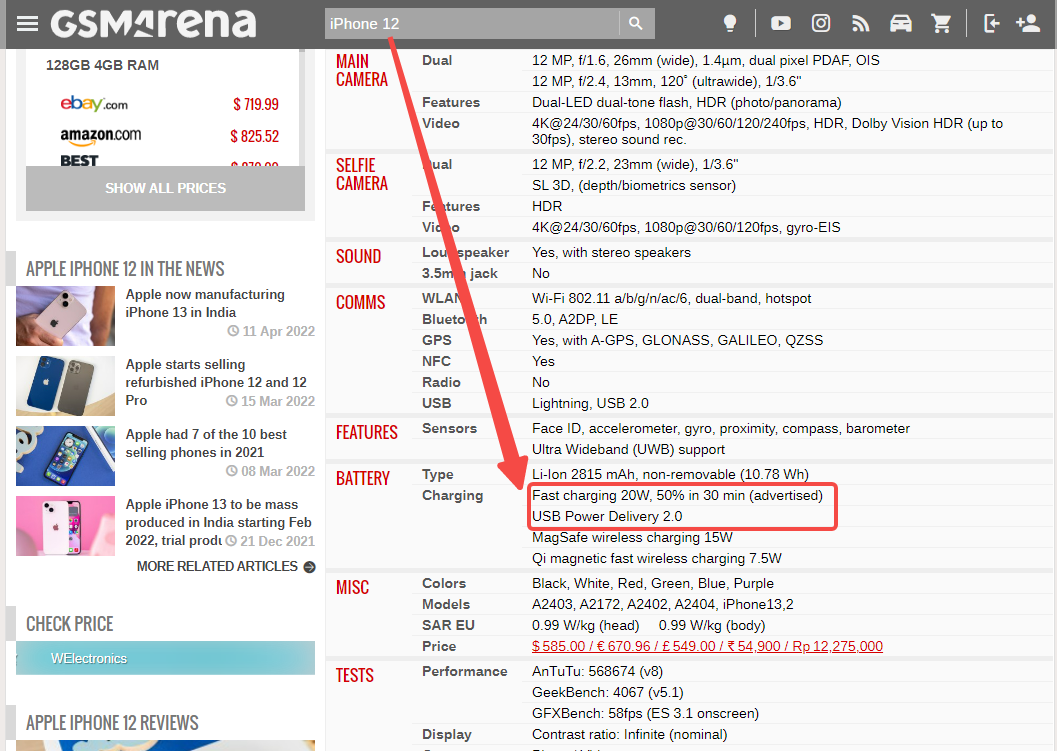Focus the search field containing iPhone 12

point(470,23)
